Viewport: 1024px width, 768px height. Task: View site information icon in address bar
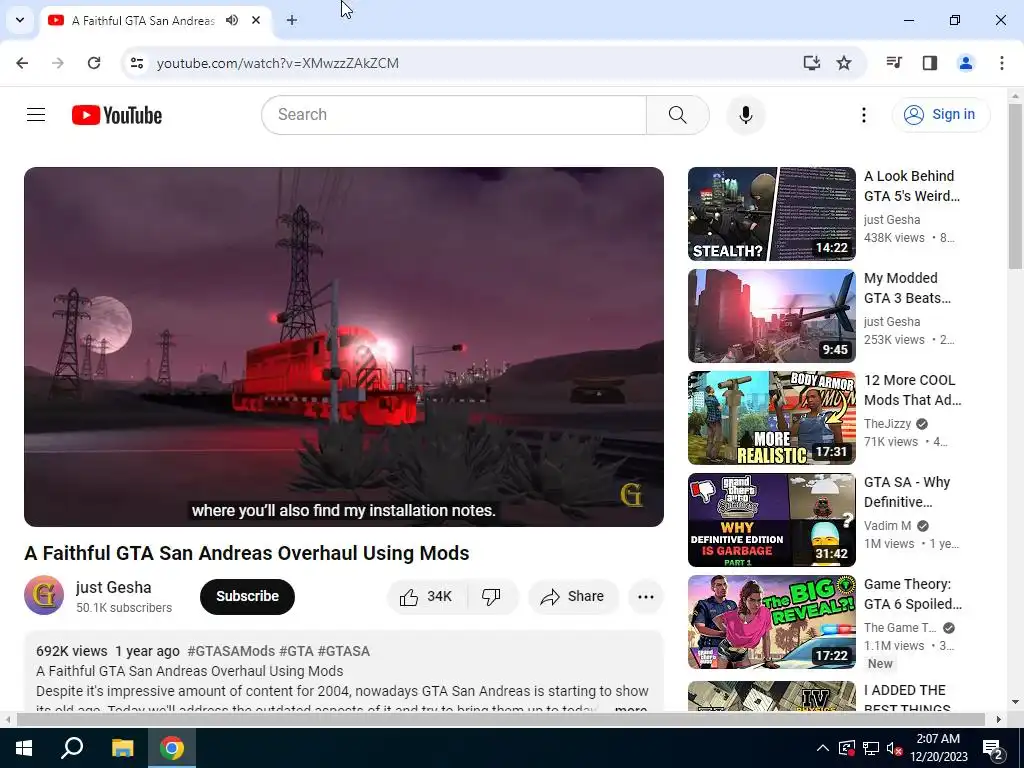tap(136, 63)
